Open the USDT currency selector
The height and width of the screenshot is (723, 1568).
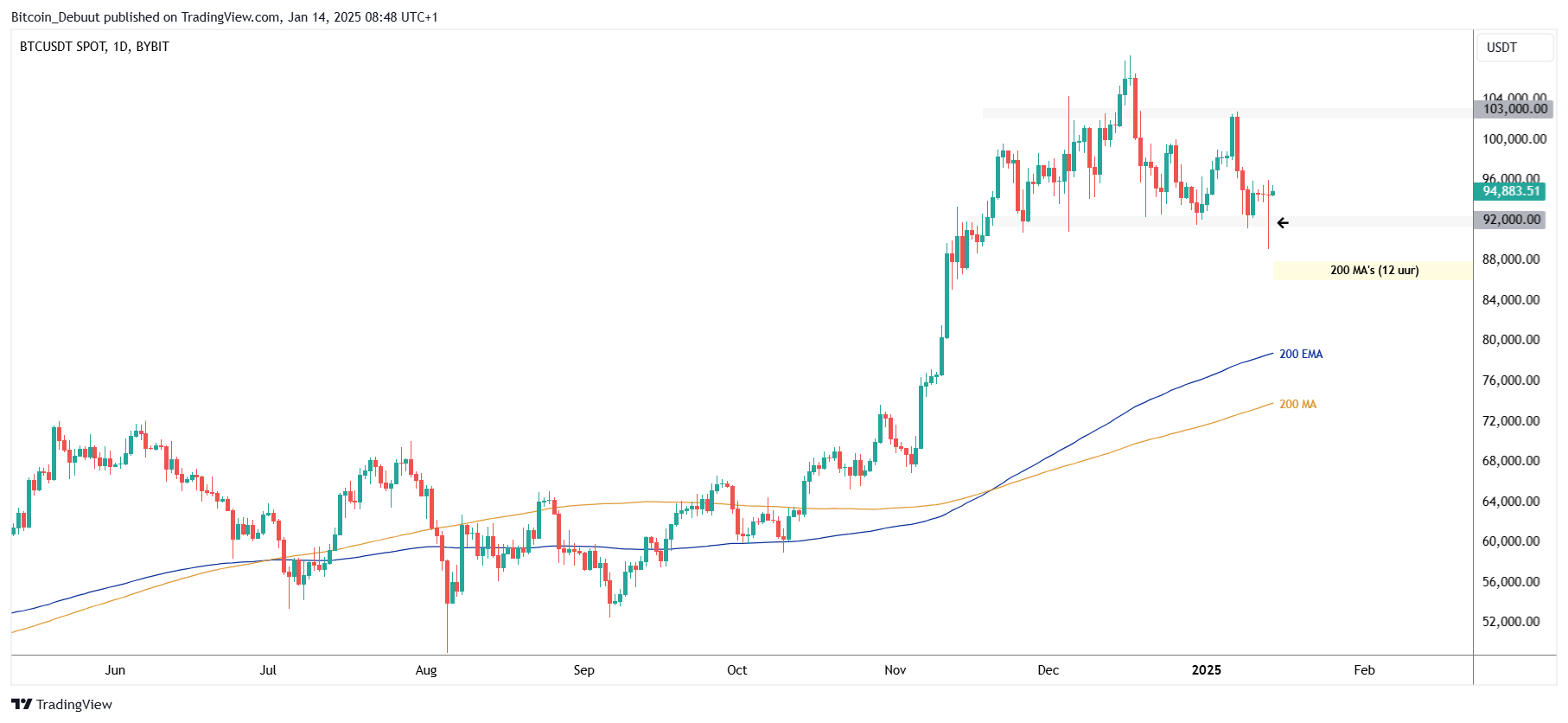tap(1514, 48)
